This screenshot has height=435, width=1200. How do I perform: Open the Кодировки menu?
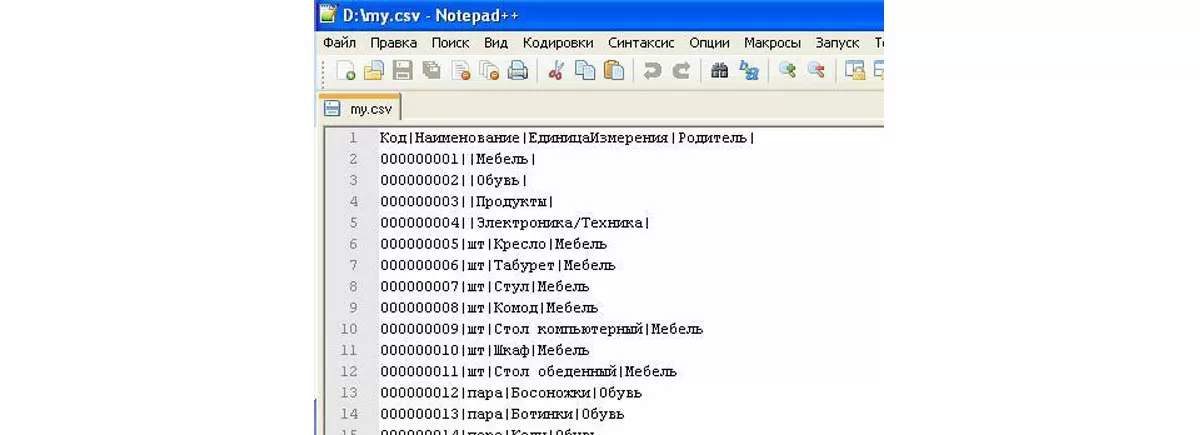558,43
